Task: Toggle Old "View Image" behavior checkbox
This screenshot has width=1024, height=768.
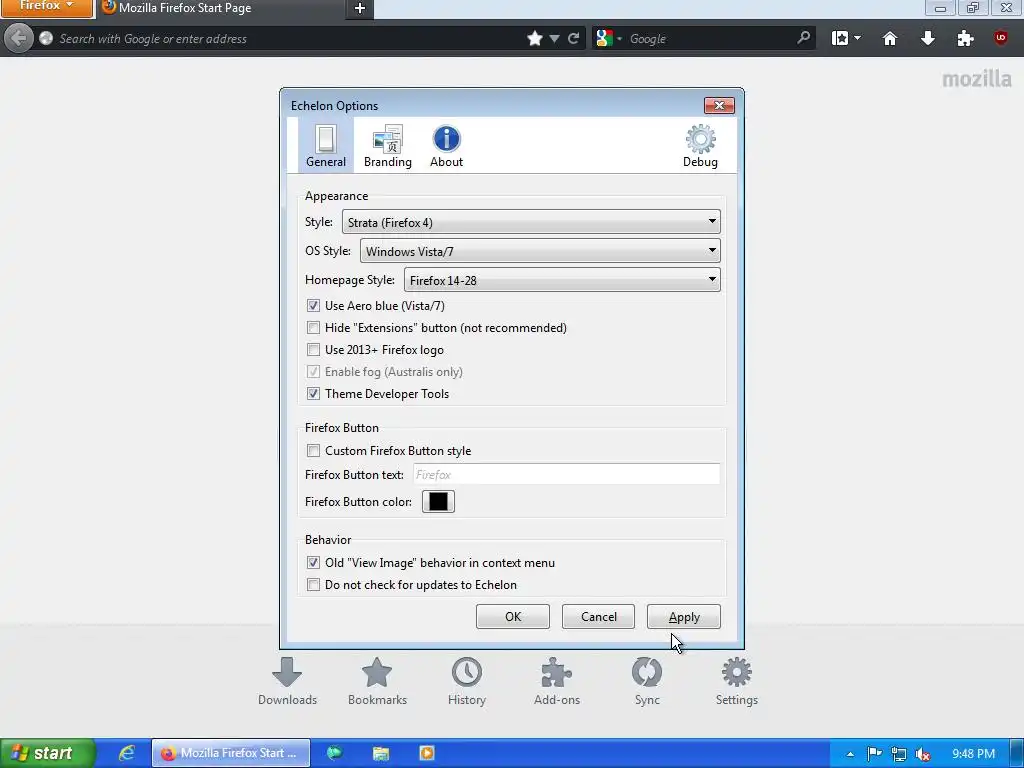Action: pos(313,563)
